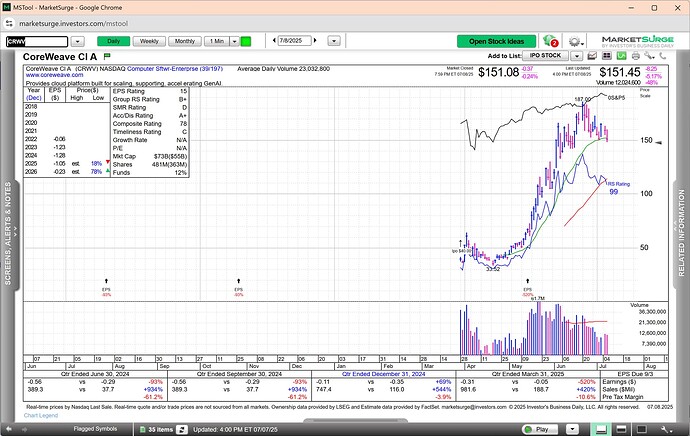Open the 1 Min interval dropdown
The height and width of the screenshot is (436, 690).
235,41
